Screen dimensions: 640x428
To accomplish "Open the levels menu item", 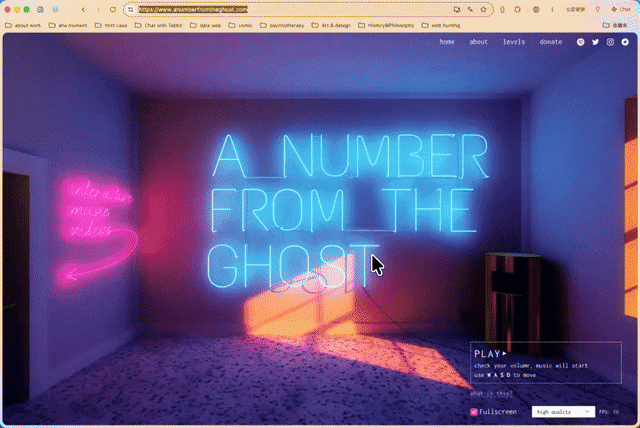I will (x=514, y=42).
